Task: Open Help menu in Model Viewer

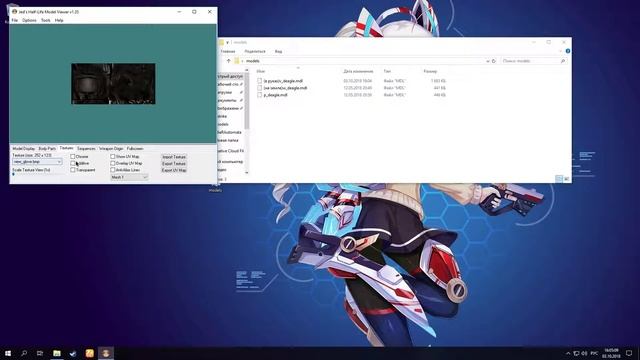Action: pyautogui.click(x=59, y=20)
